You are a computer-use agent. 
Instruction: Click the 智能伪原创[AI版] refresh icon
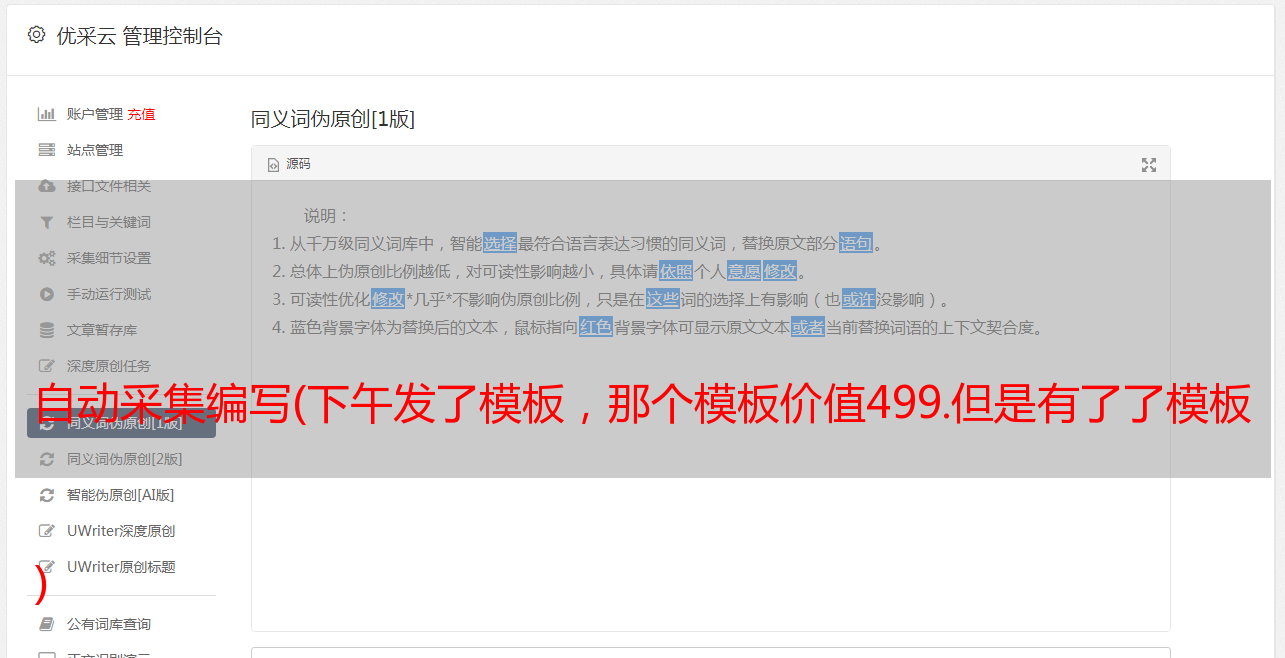point(46,495)
